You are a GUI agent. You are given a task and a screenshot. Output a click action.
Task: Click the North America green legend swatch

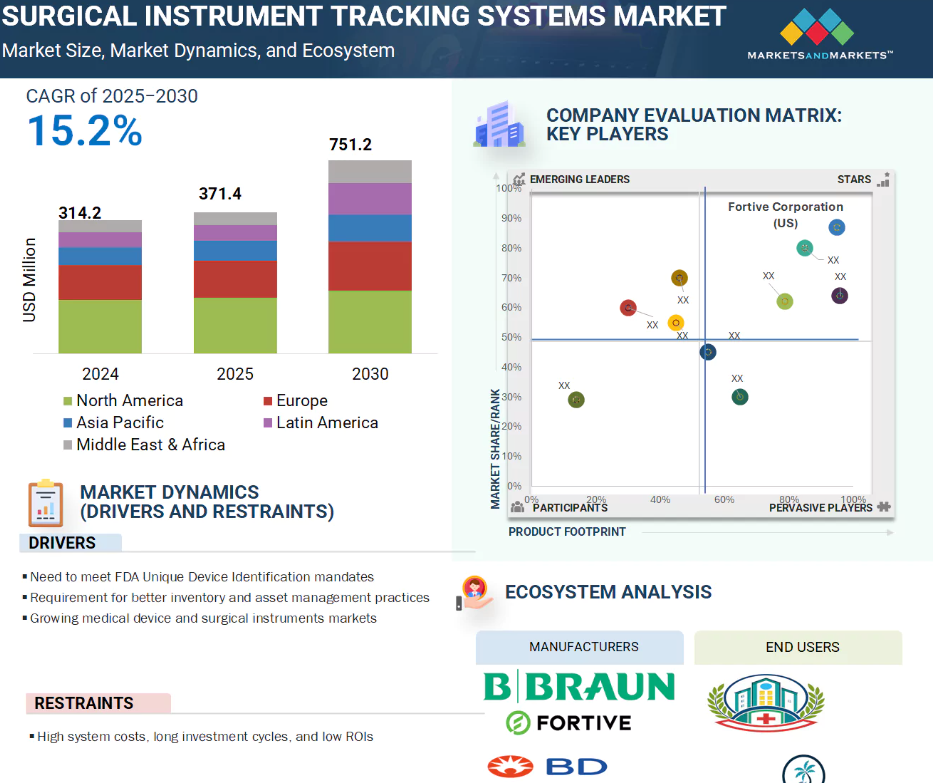pos(68,401)
